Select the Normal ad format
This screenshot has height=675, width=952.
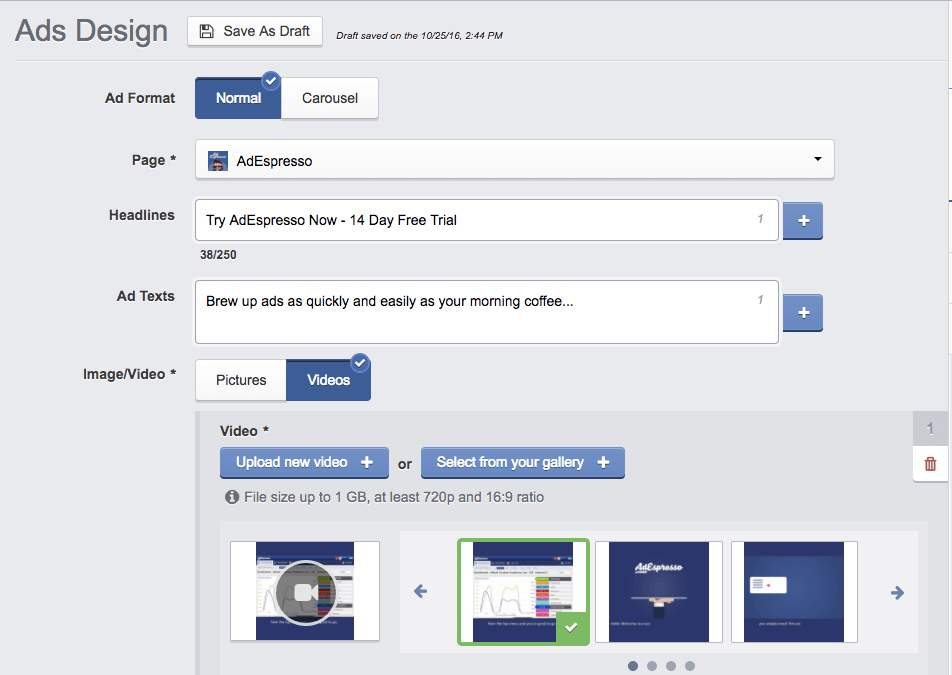coord(238,98)
